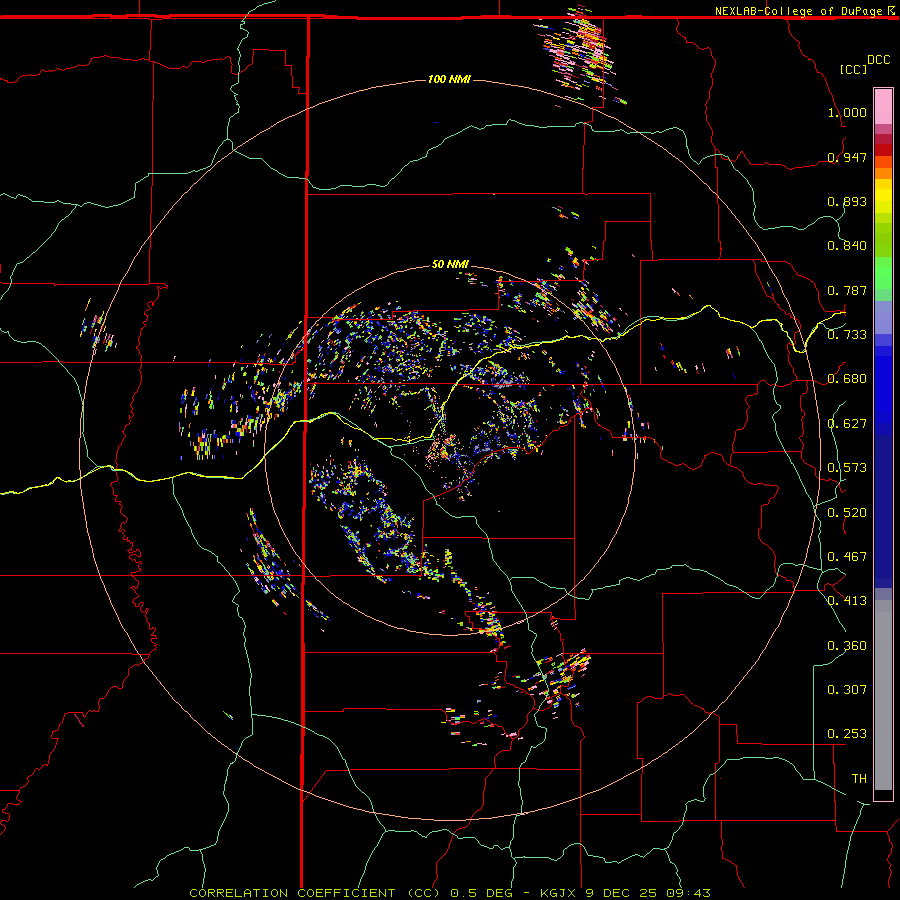
Task: Pick the lavender segment of color scale
Action: 883,318
